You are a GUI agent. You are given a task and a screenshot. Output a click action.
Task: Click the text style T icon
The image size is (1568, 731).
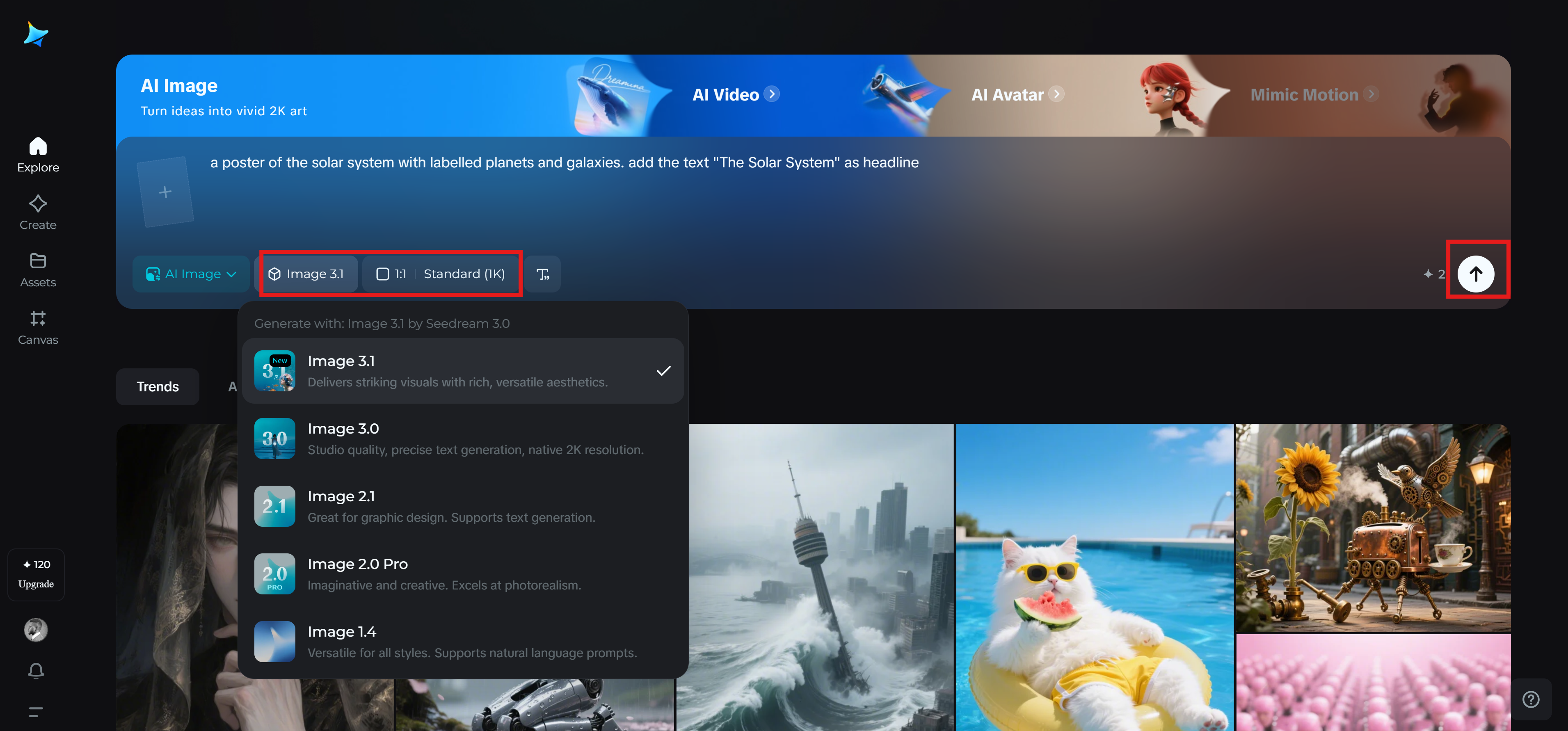[542, 274]
